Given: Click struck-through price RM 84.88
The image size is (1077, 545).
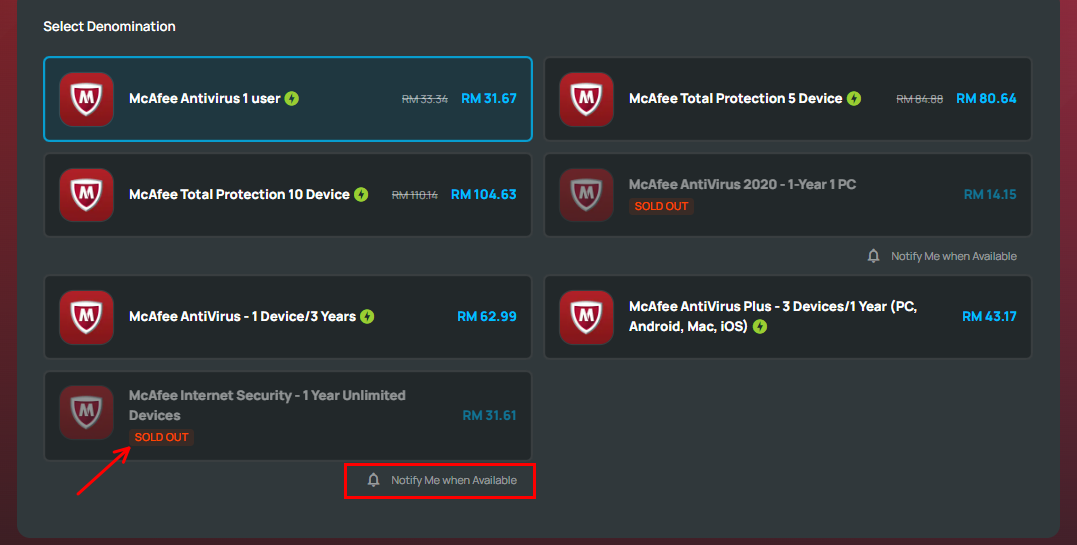Looking at the screenshot, I should coord(920,99).
